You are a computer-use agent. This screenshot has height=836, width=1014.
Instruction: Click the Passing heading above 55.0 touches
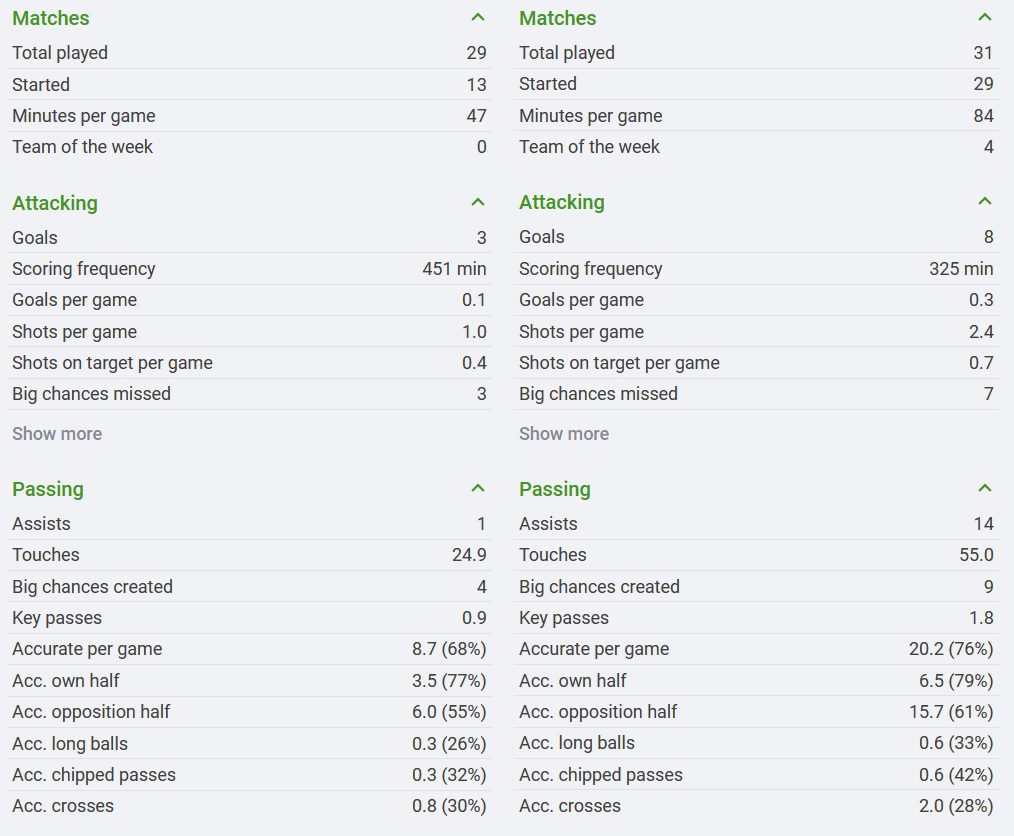(x=555, y=489)
